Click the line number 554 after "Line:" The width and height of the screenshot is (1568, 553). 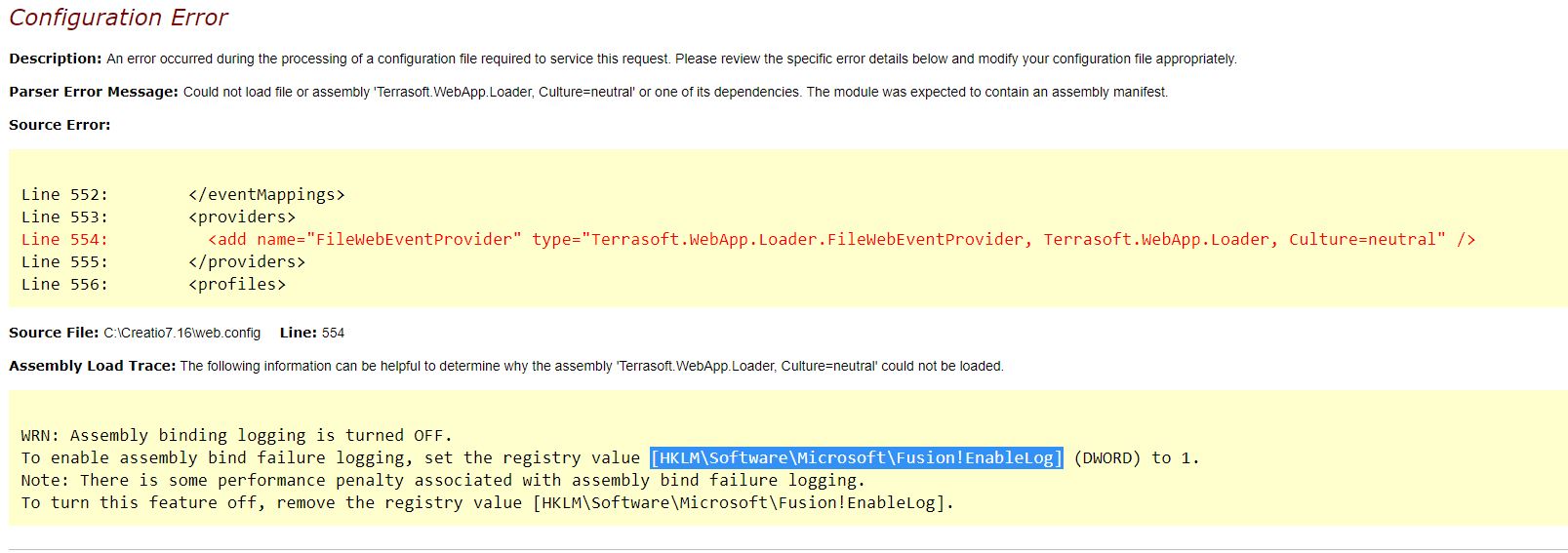pos(333,334)
